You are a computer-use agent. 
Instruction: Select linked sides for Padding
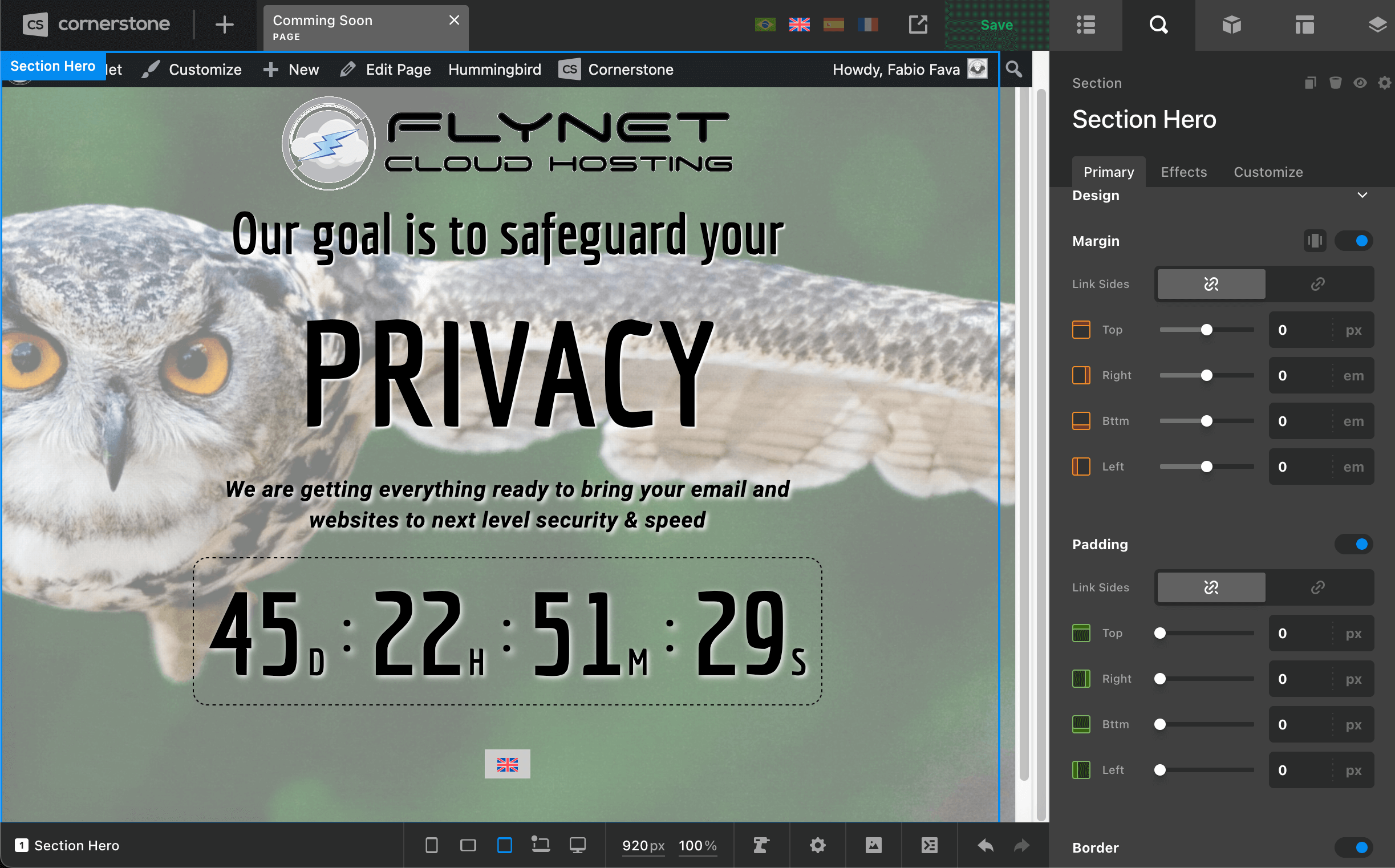tap(1318, 587)
